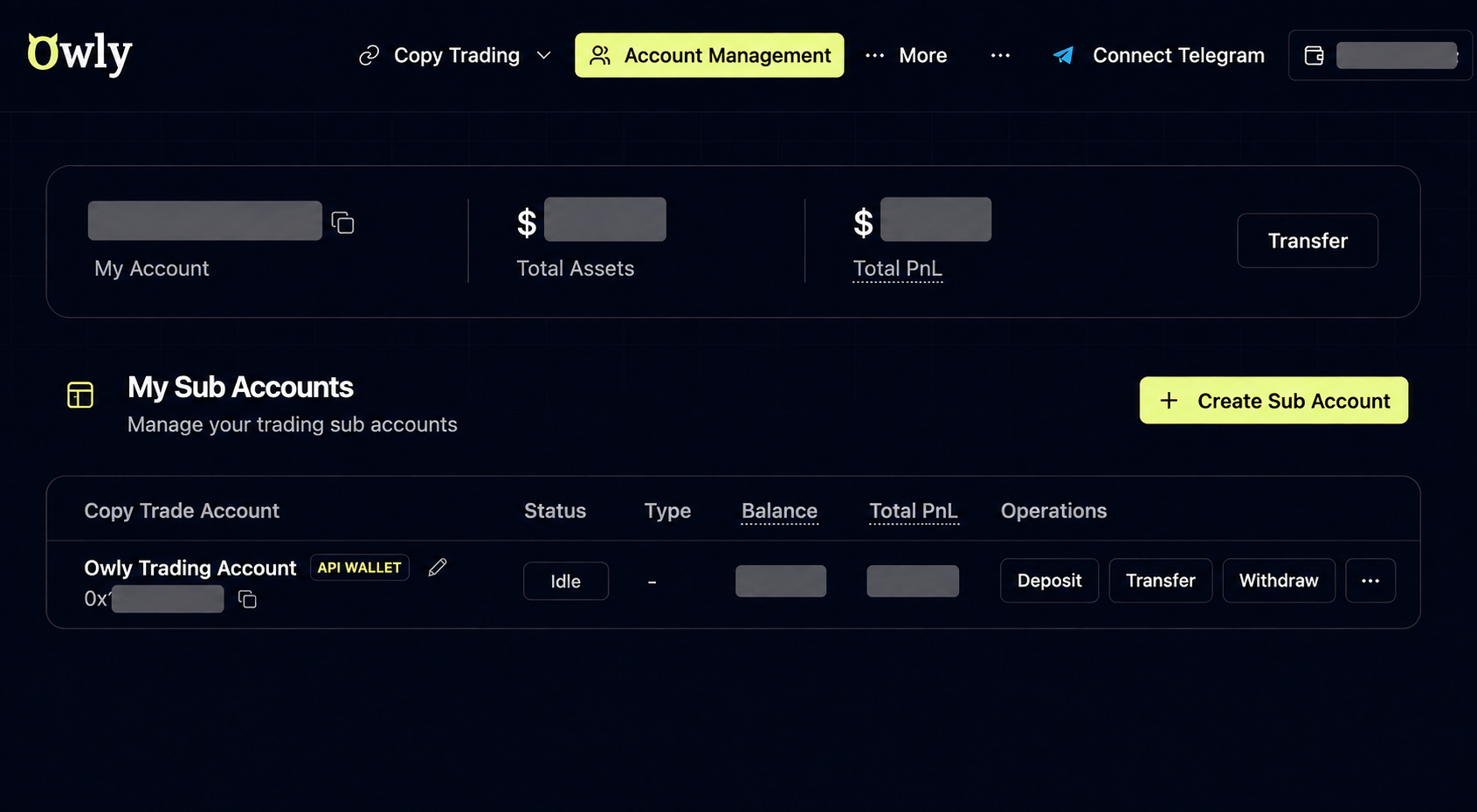Click the My Account label
This screenshot has width=1477, height=812.
(x=151, y=268)
